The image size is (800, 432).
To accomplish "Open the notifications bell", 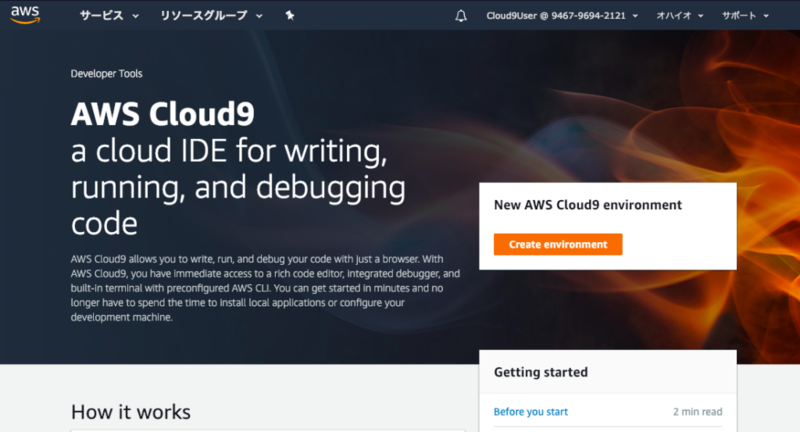I will point(461,16).
